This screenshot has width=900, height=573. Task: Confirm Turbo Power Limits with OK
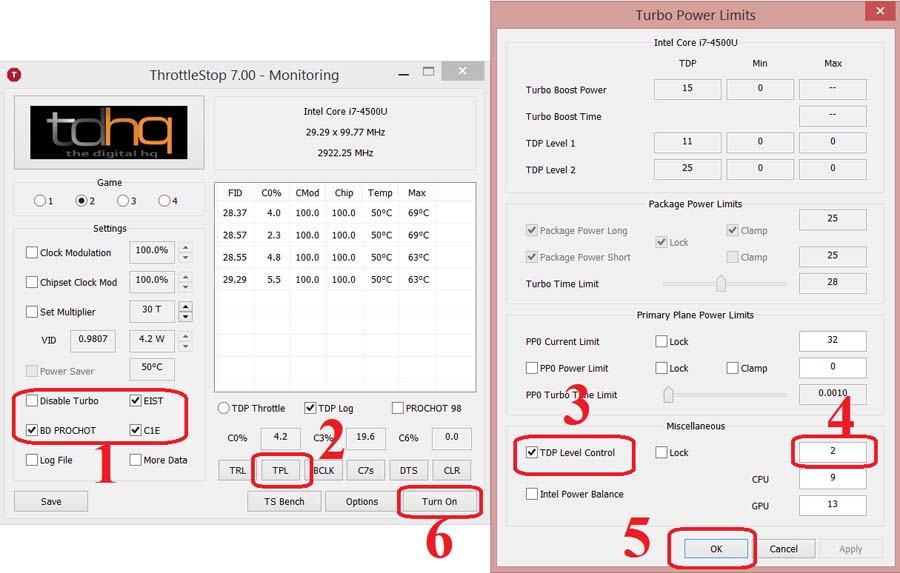pos(716,549)
